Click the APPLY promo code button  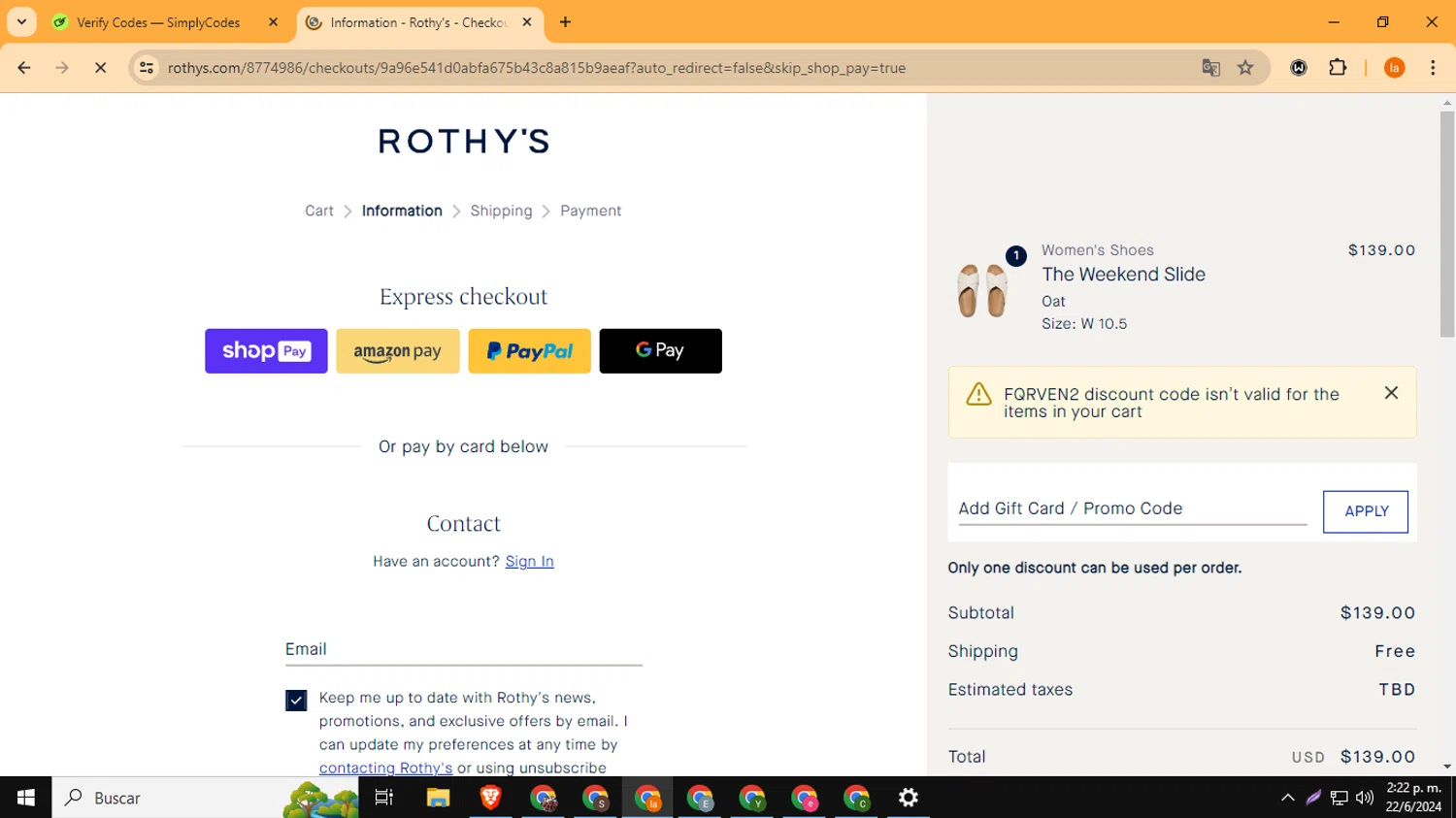[1366, 511]
